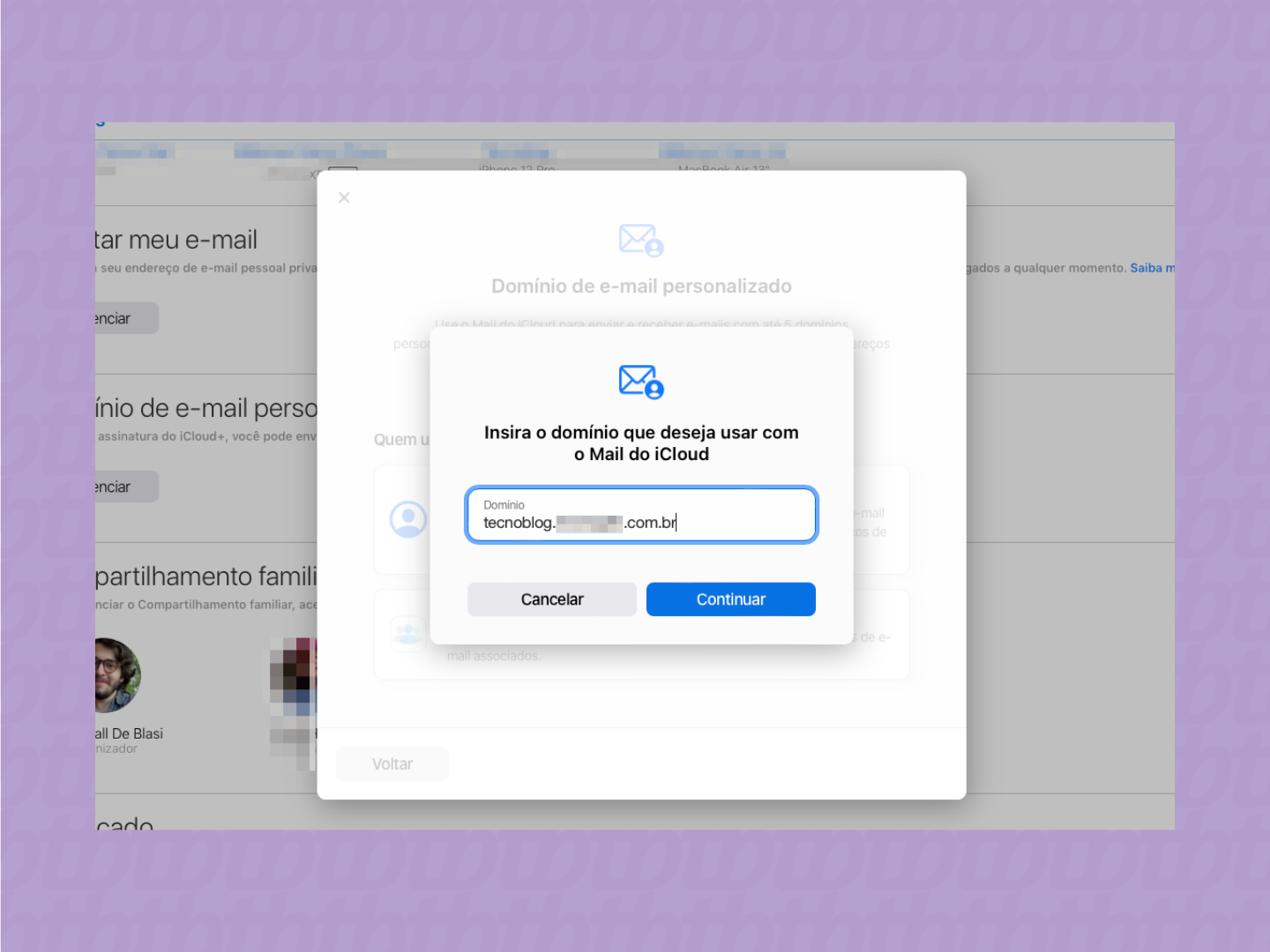The image size is (1270, 952).
Task: Click the 'partilhamento famili' heading
Action: pyautogui.click(x=205, y=576)
